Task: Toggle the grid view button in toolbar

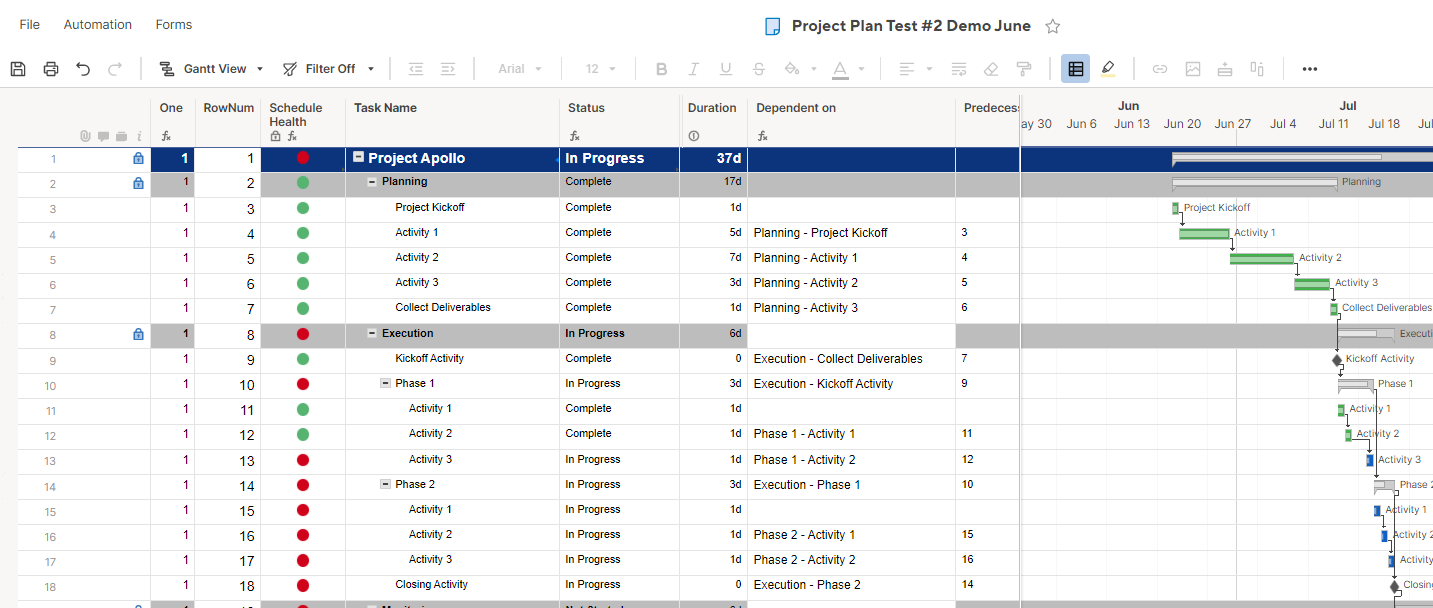Action: (x=1075, y=69)
